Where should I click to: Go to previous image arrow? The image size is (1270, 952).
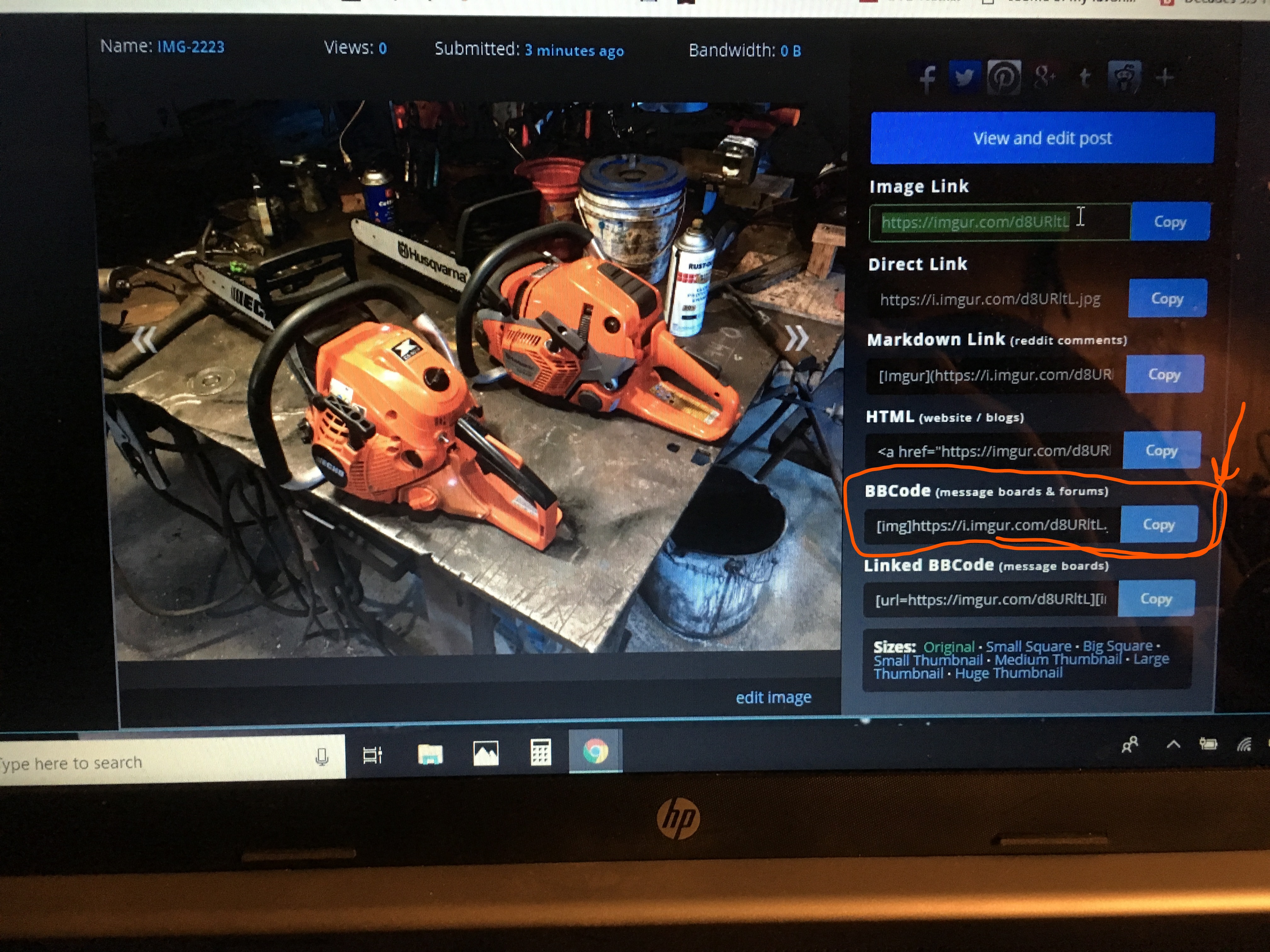click(x=144, y=339)
